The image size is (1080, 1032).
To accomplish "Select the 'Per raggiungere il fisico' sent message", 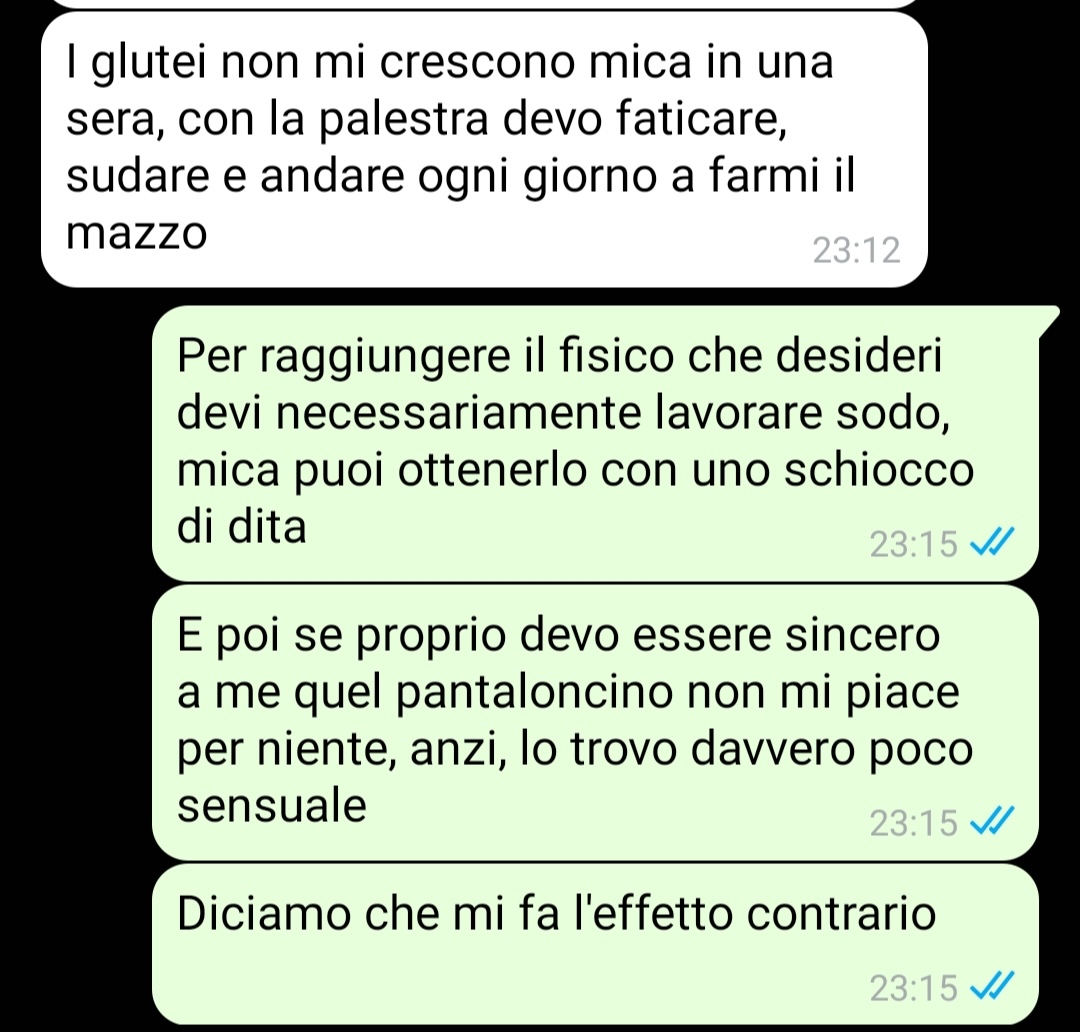I will tap(595, 443).
